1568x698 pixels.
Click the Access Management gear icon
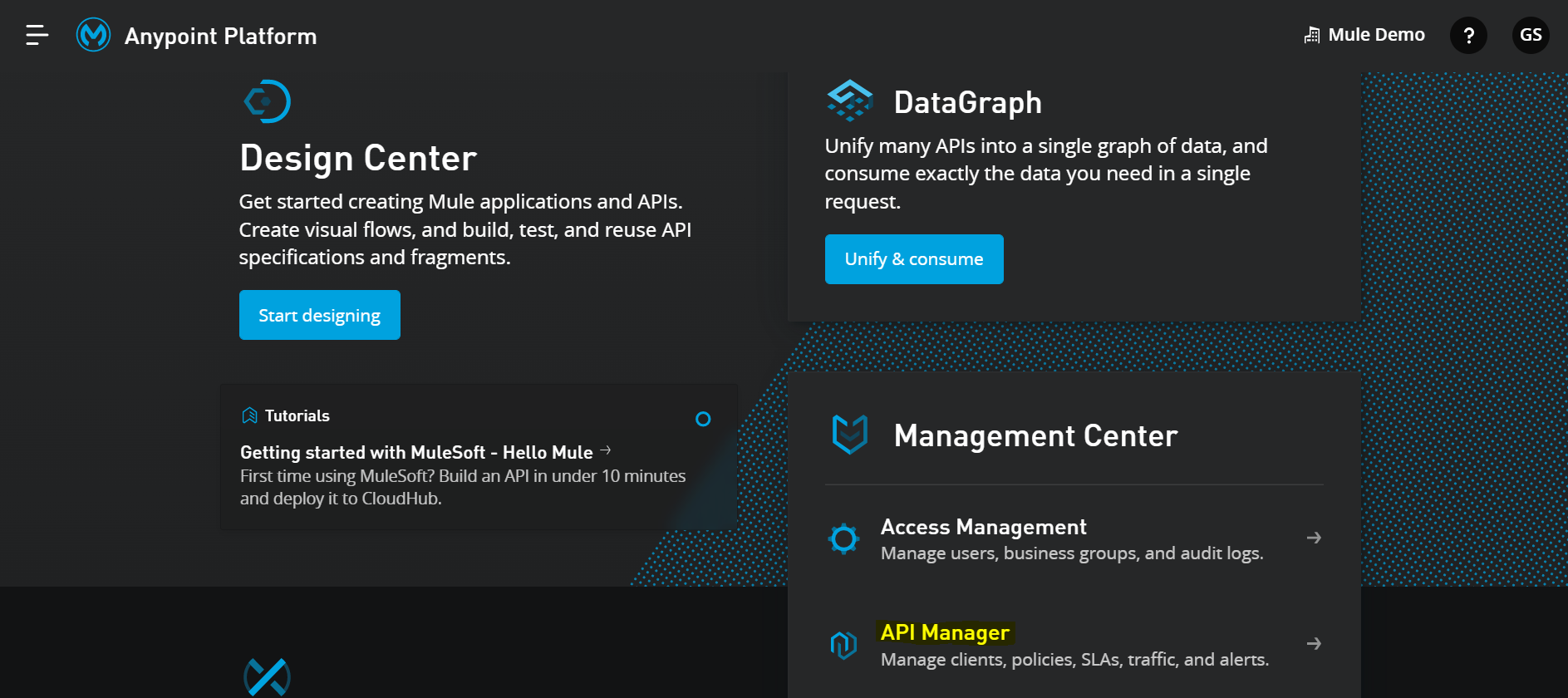(843, 538)
